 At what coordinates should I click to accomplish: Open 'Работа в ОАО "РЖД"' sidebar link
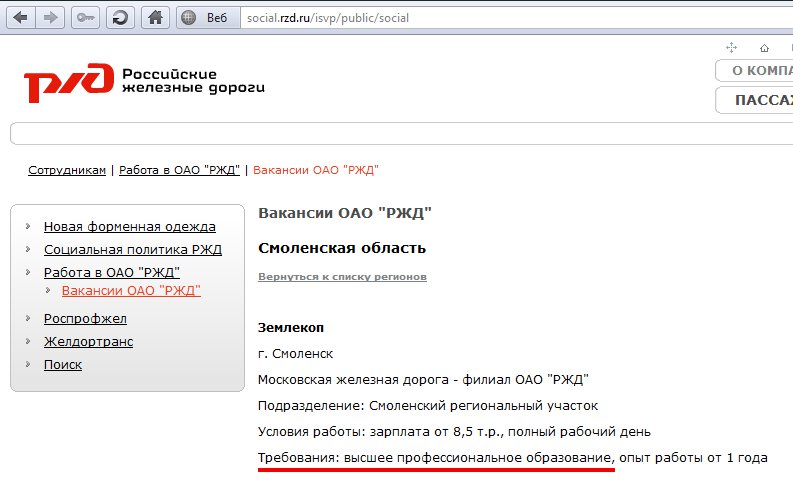point(111,272)
